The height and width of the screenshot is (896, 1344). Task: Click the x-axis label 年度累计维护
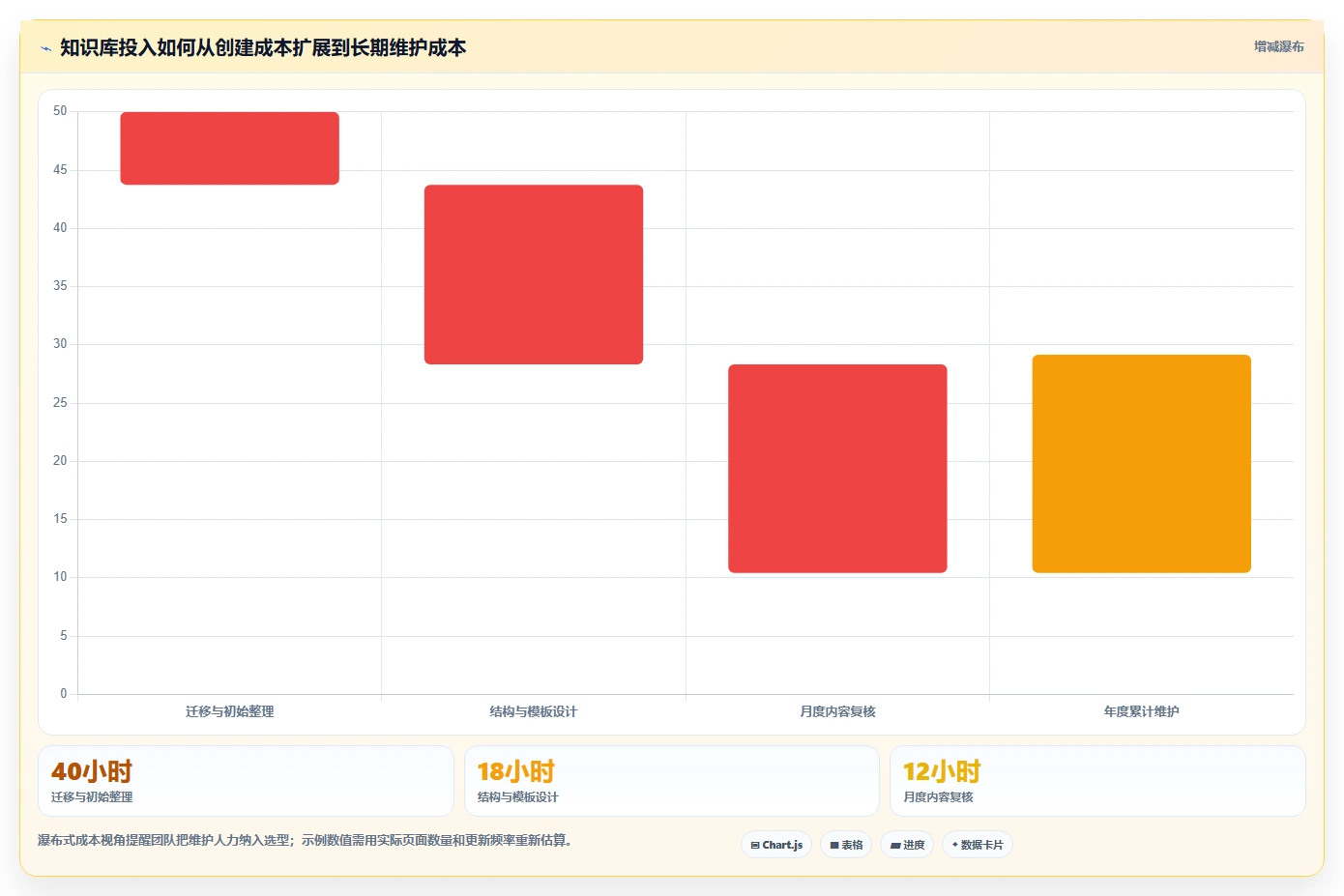click(1142, 711)
